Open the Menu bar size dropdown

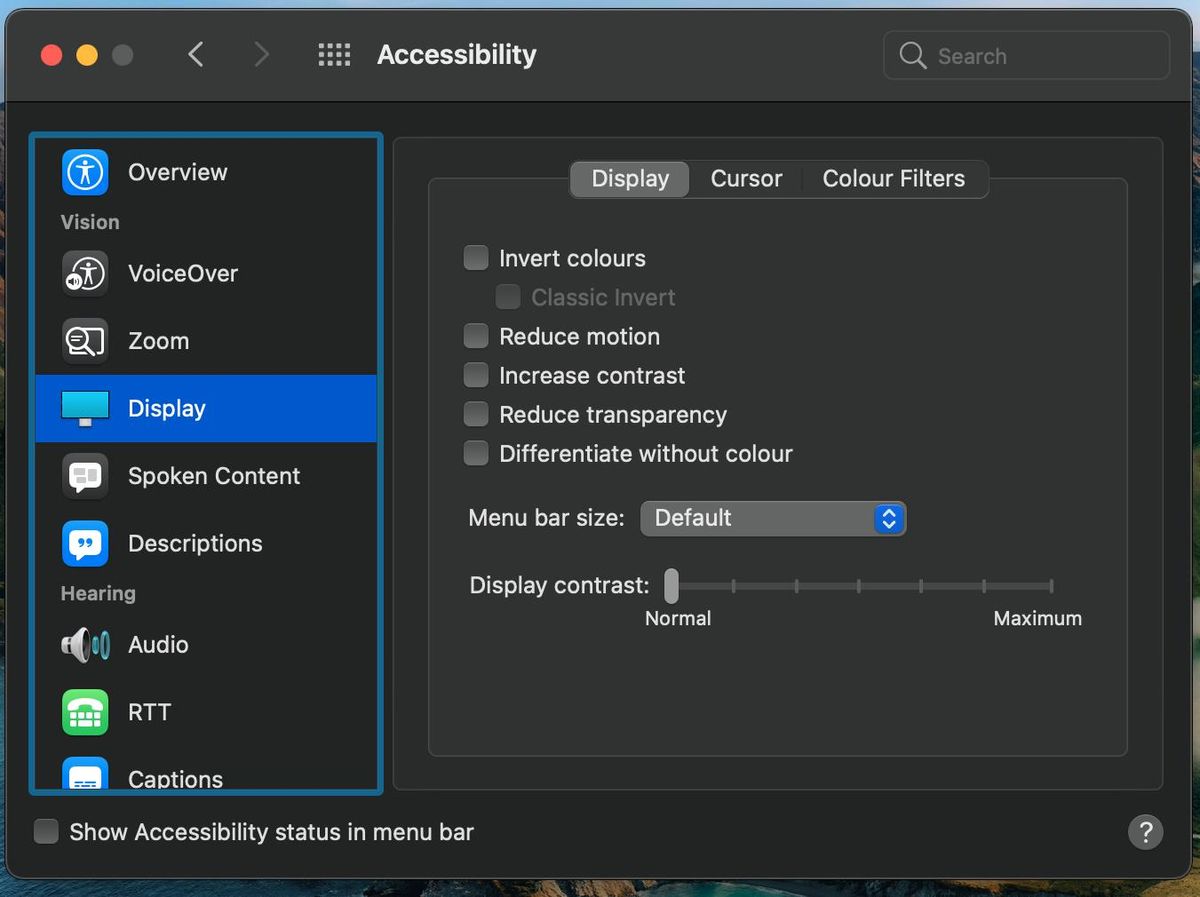tap(773, 518)
